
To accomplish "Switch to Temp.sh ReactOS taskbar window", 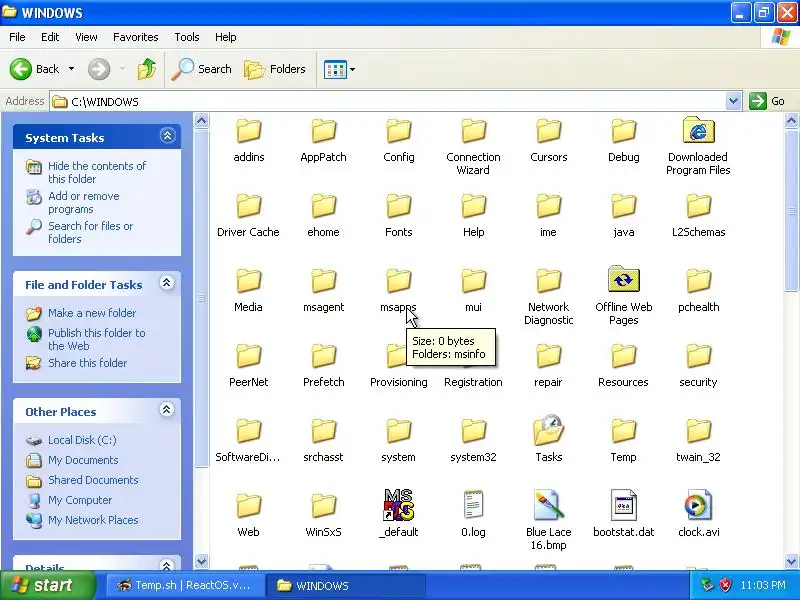I will tap(185, 585).
